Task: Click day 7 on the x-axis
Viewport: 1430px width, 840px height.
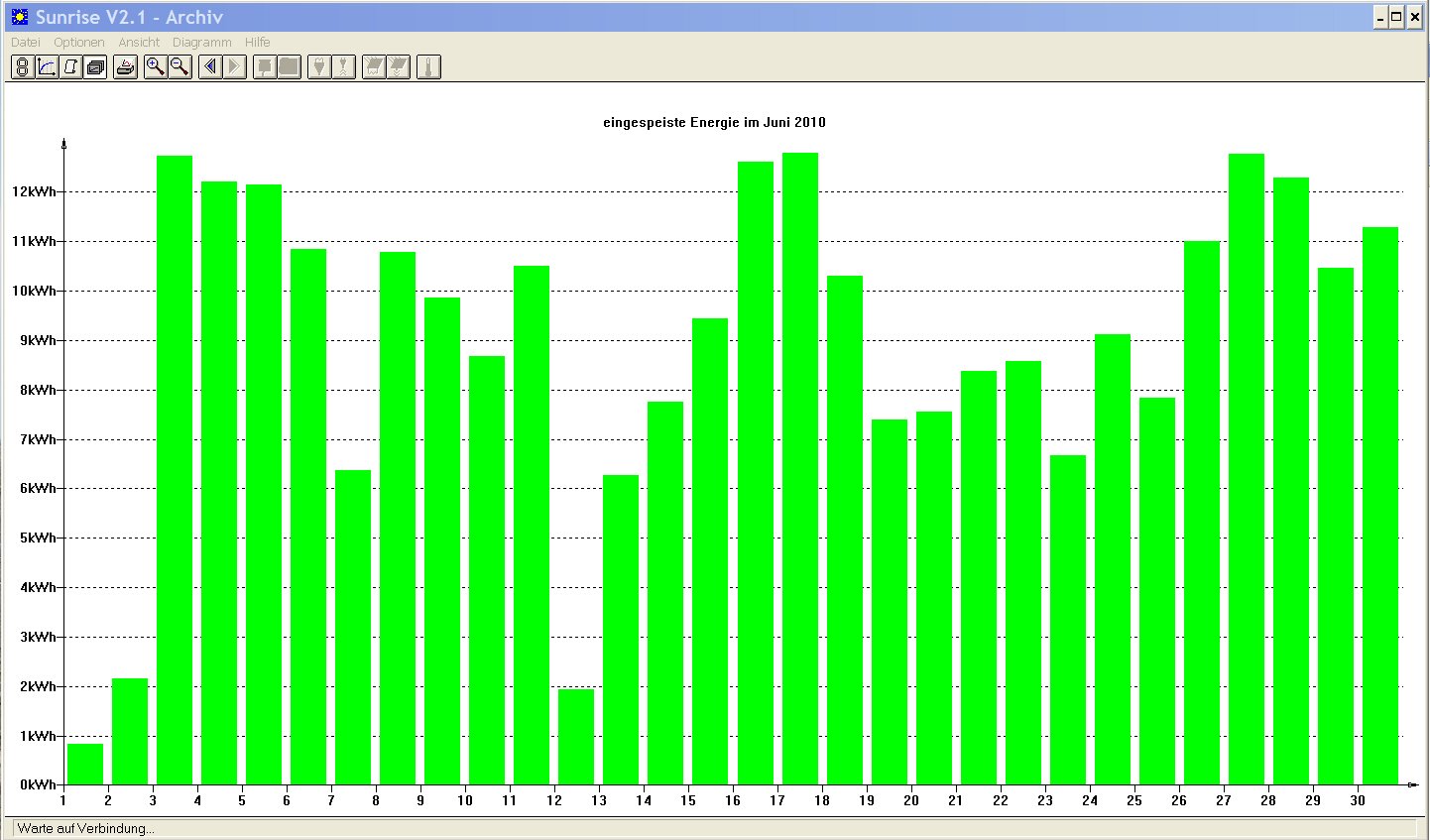Action: (x=331, y=800)
